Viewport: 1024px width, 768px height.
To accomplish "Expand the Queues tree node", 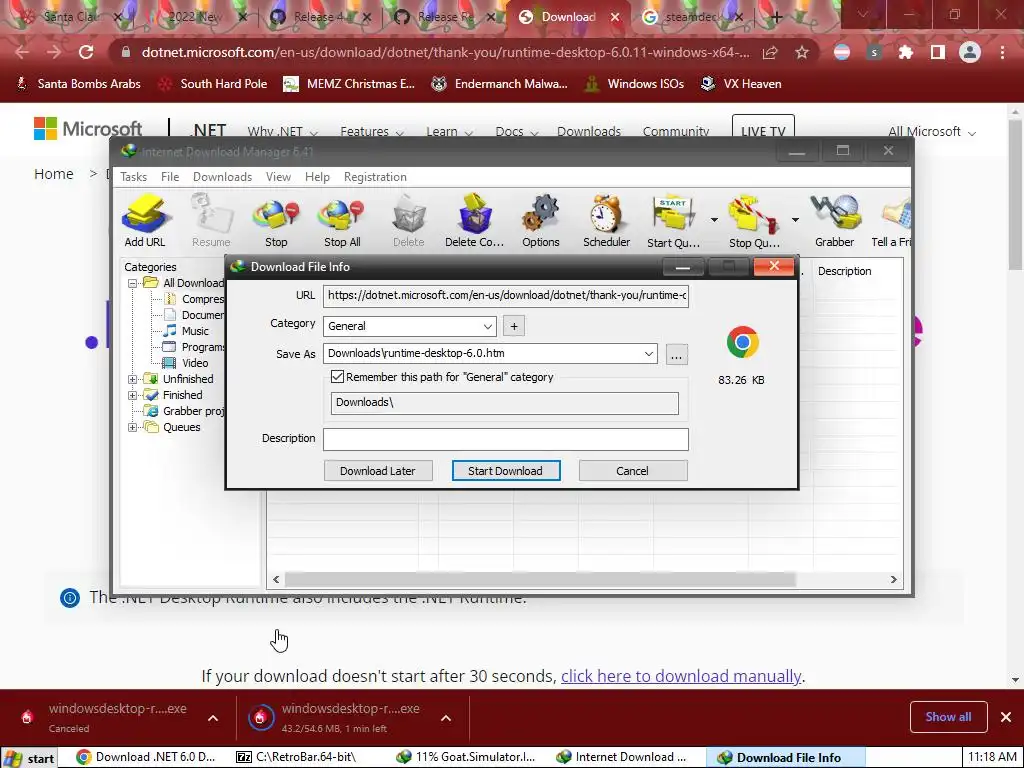I will point(133,428).
